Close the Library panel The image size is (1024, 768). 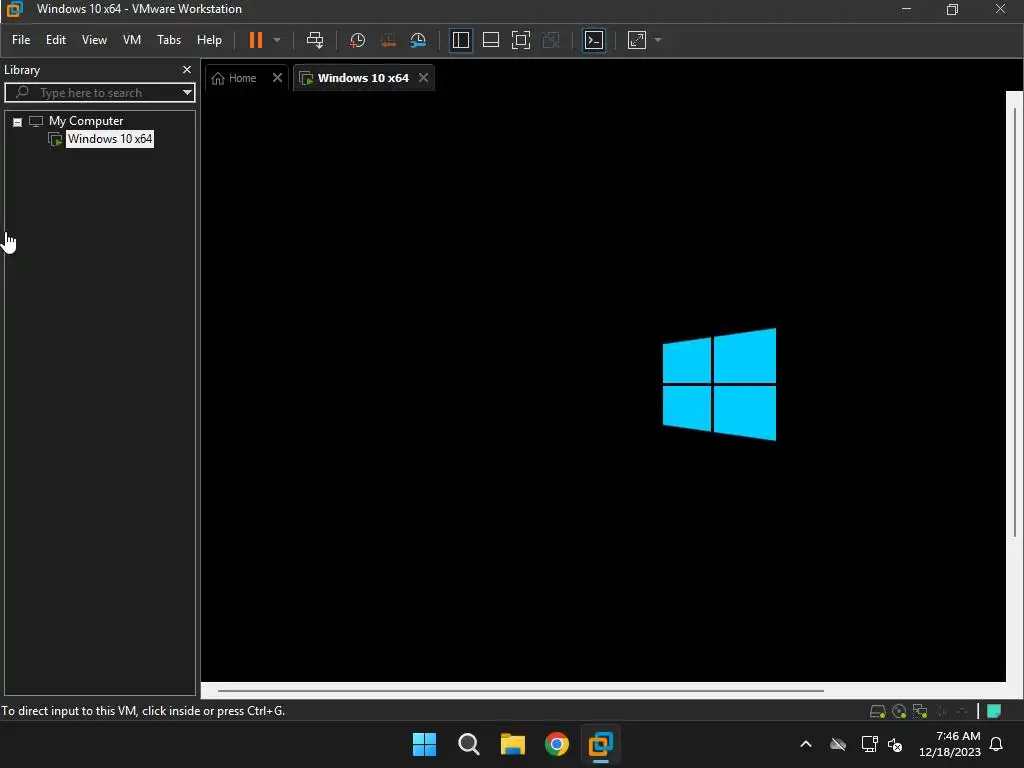(187, 69)
